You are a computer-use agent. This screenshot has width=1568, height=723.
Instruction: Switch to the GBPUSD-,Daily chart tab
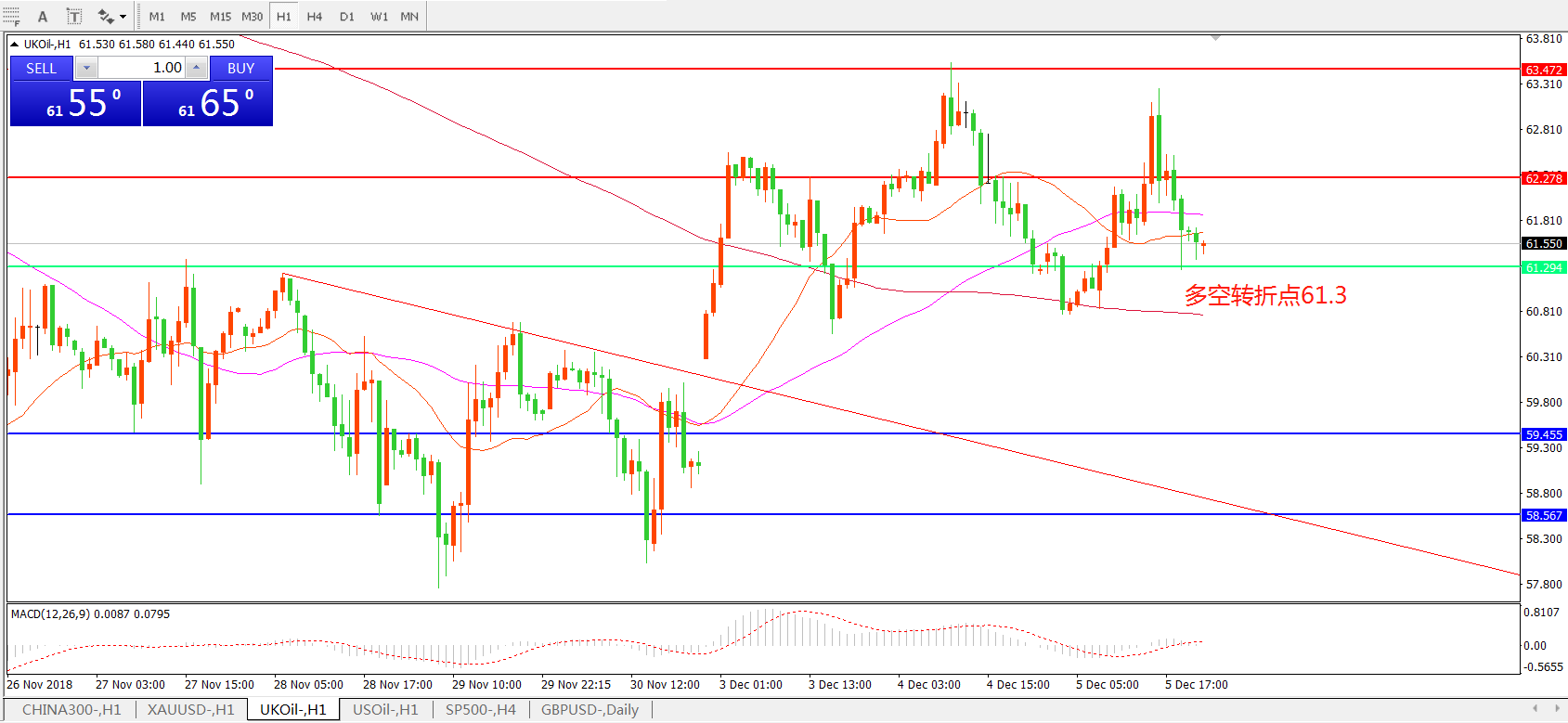pyautogui.click(x=590, y=710)
